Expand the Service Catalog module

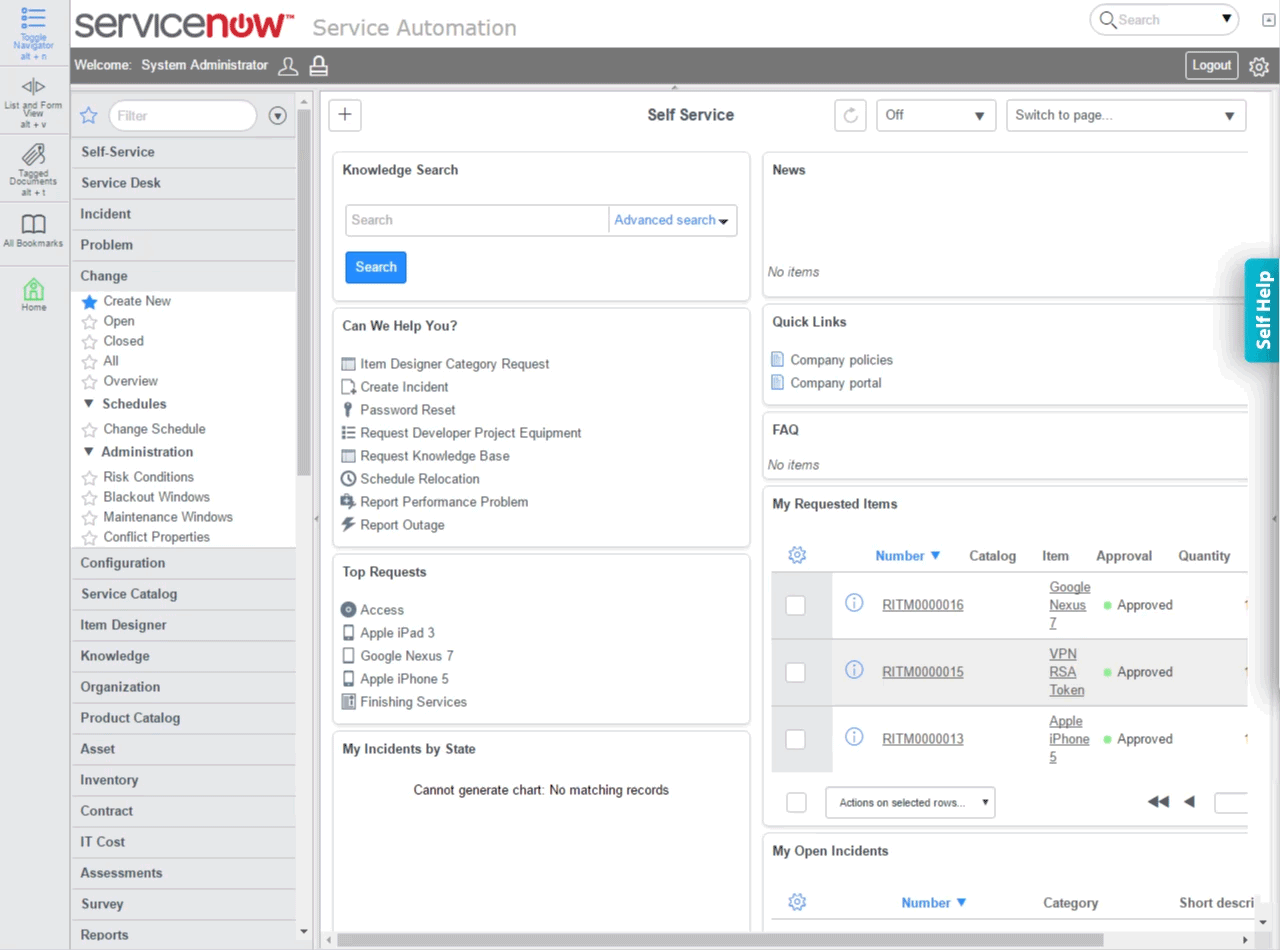(x=183, y=594)
